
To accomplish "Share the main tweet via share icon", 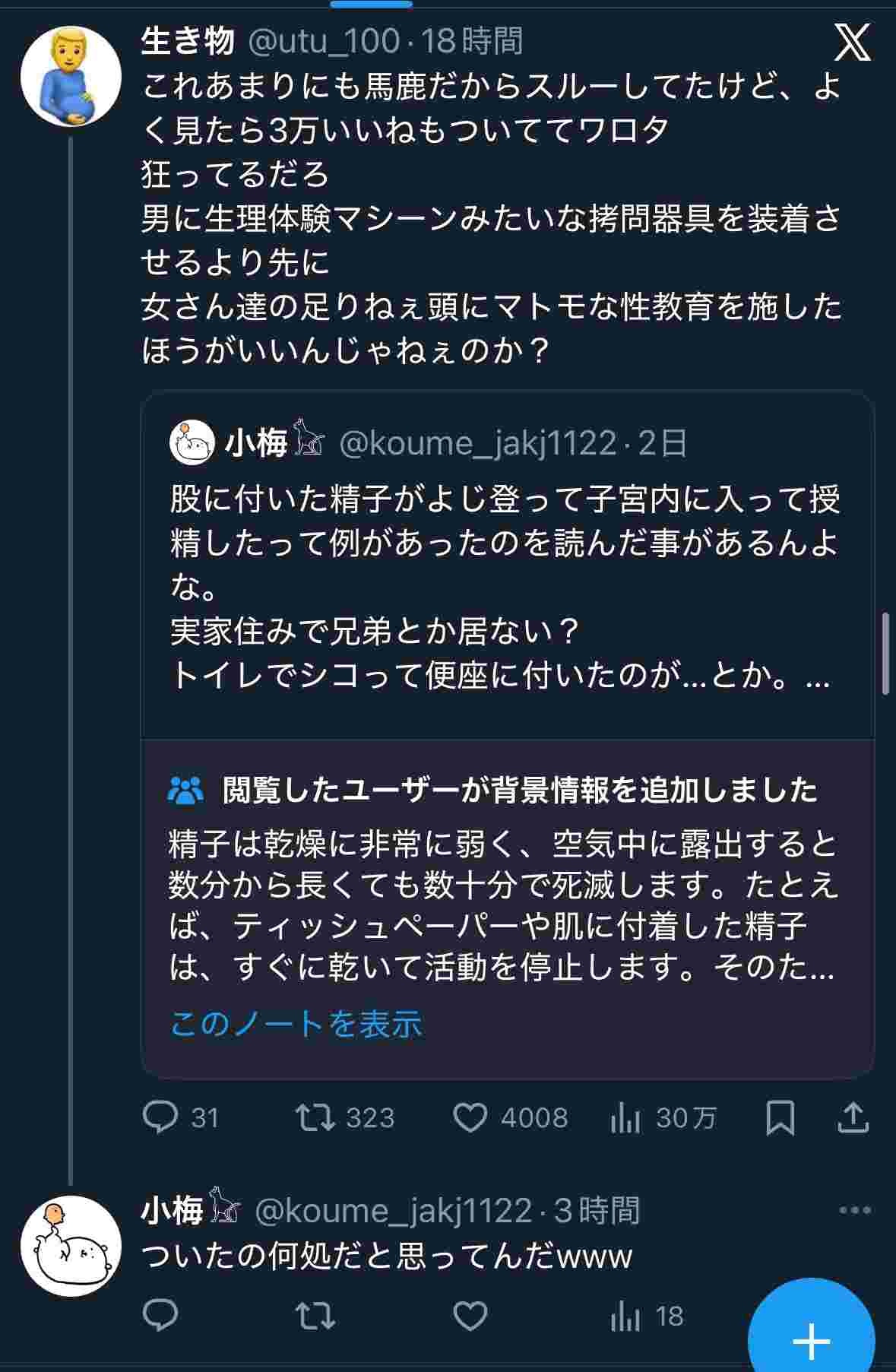I will click(853, 1117).
